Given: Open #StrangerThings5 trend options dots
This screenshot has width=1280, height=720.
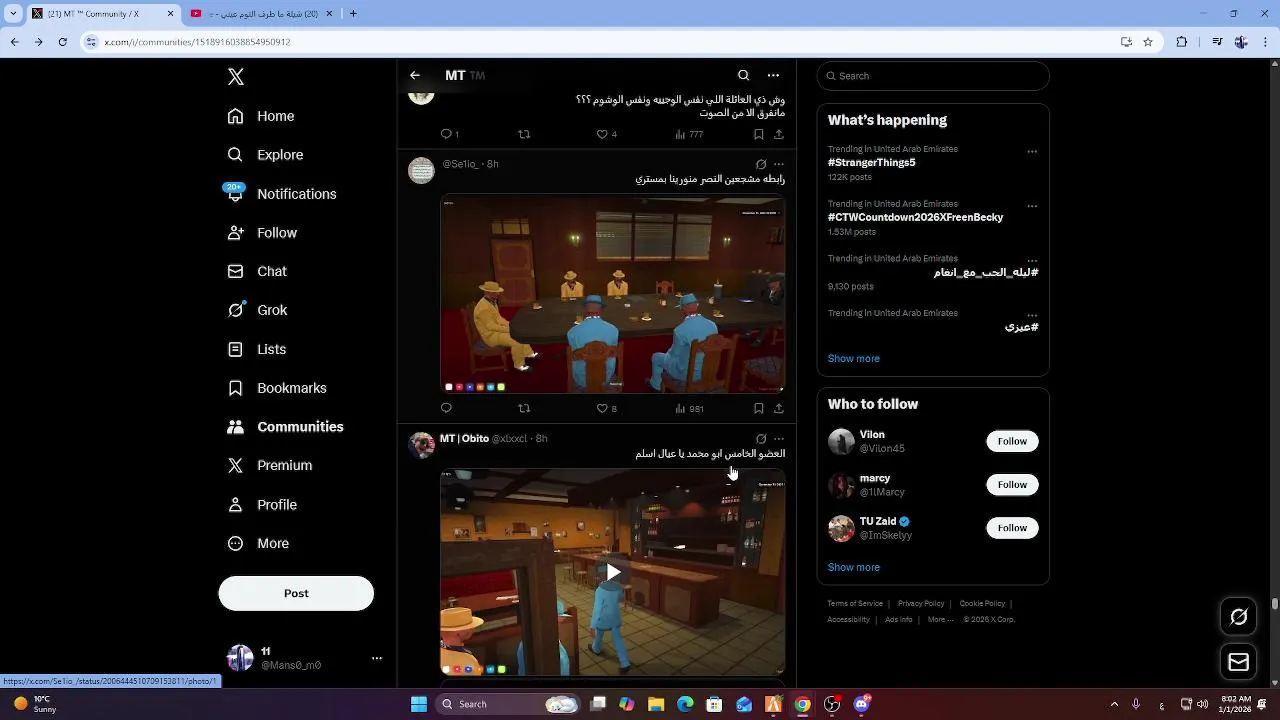Looking at the screenshot, I should 1032,152.
